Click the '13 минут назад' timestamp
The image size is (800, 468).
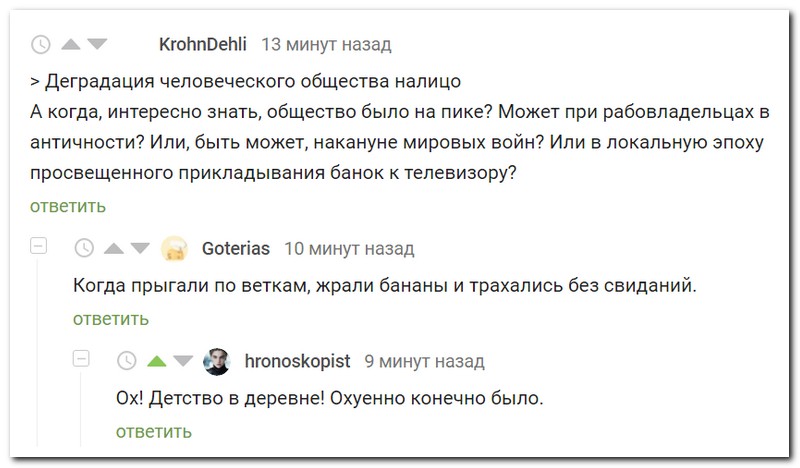pos(326,45)
